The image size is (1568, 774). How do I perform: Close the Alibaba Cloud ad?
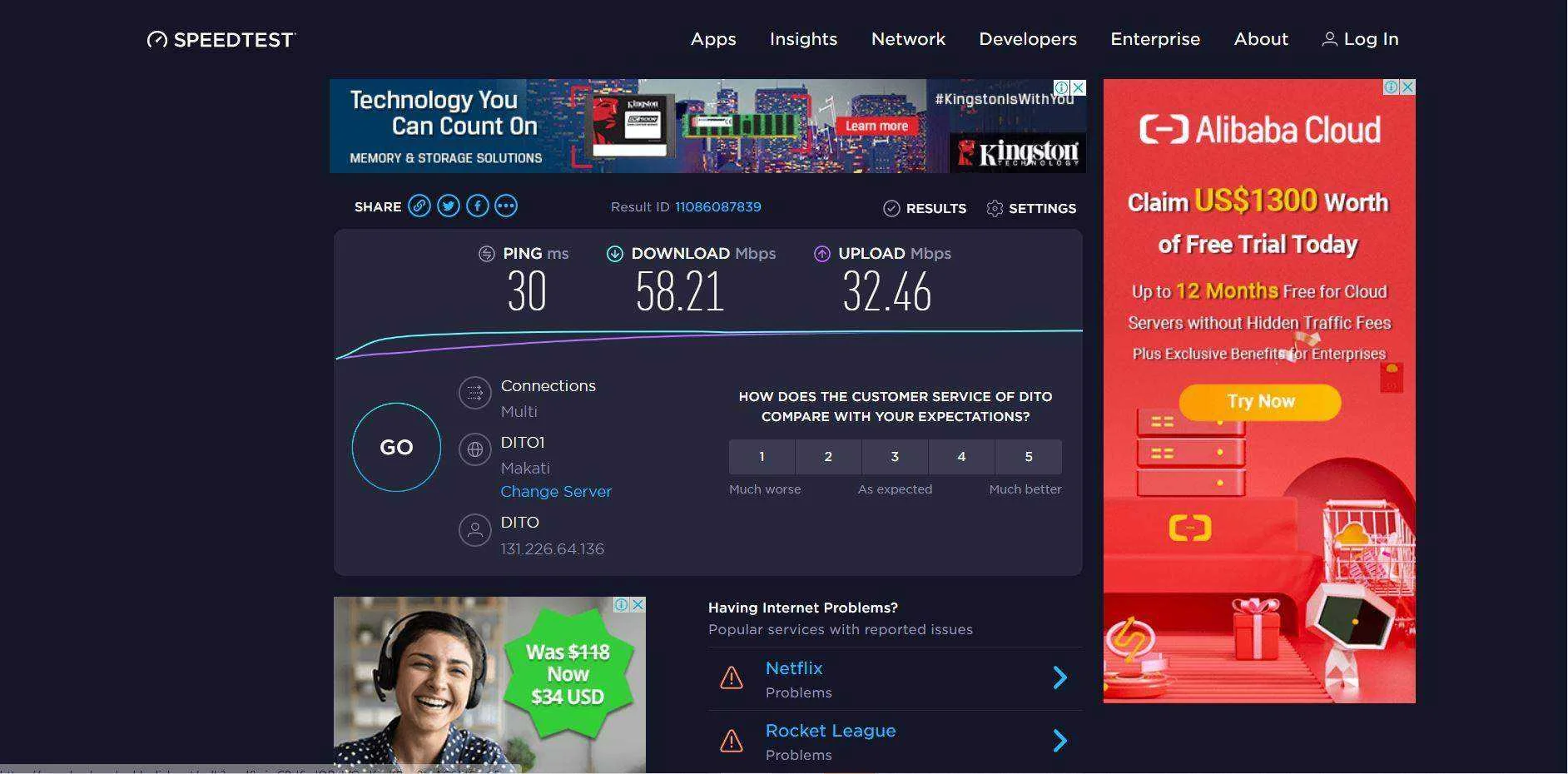[x=1407, y=87]
